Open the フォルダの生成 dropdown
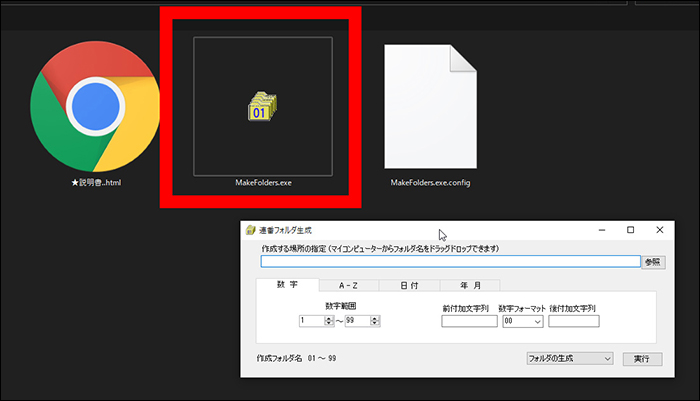This screenshot has height=401, width=700. 569,358
